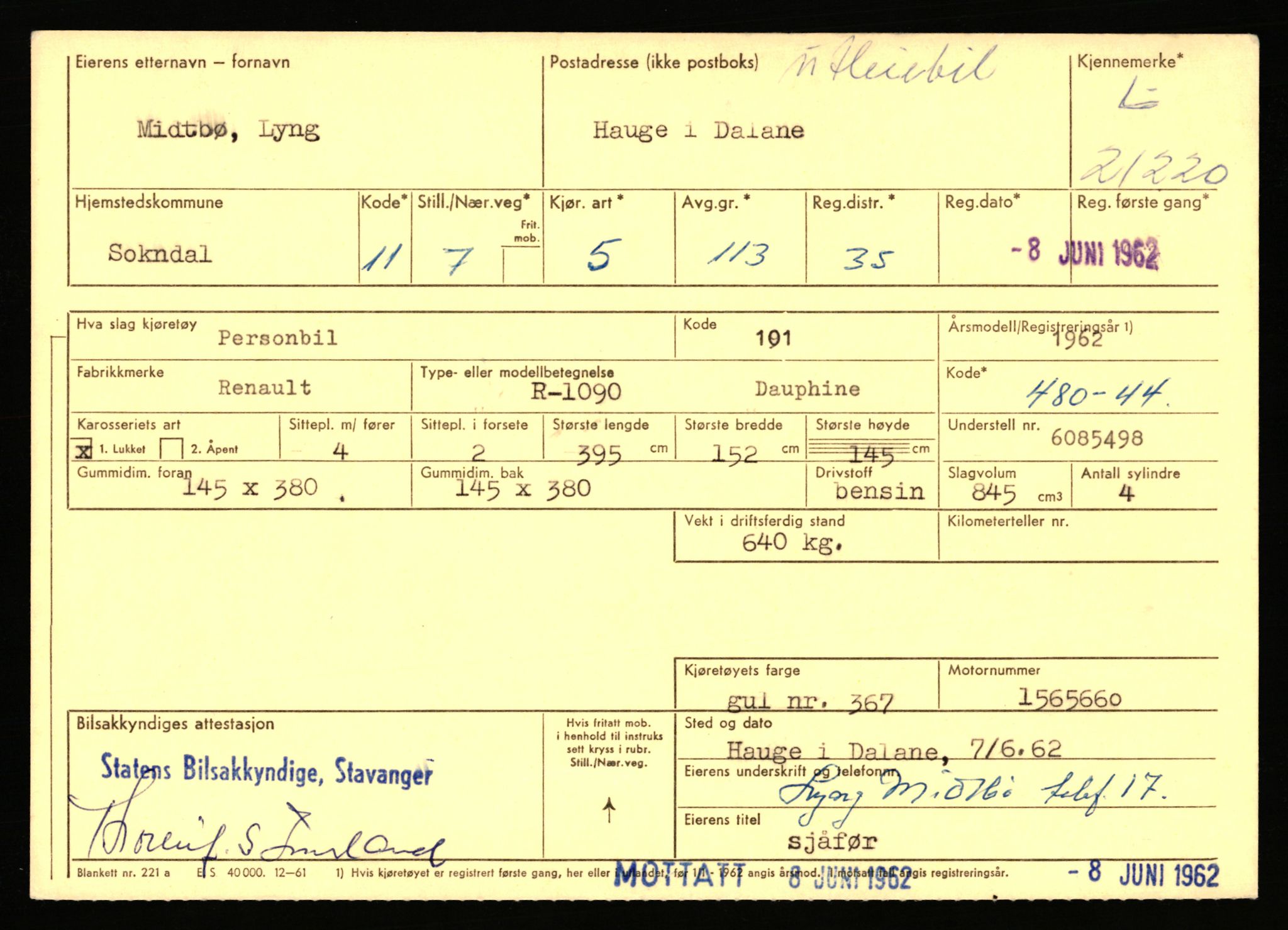
Task: Click the form number 'Blankett nr. 221 a'
Action: click(123, 873)
